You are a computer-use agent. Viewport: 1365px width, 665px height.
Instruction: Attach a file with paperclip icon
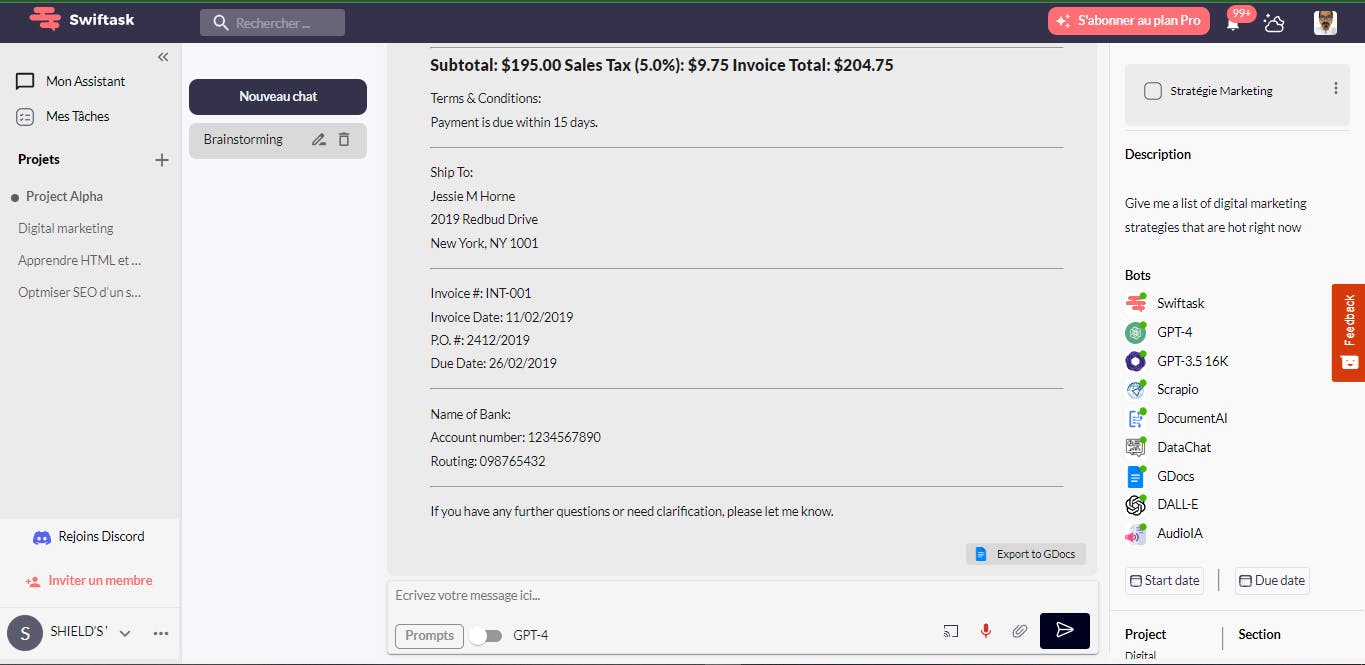coord(1020,631)
